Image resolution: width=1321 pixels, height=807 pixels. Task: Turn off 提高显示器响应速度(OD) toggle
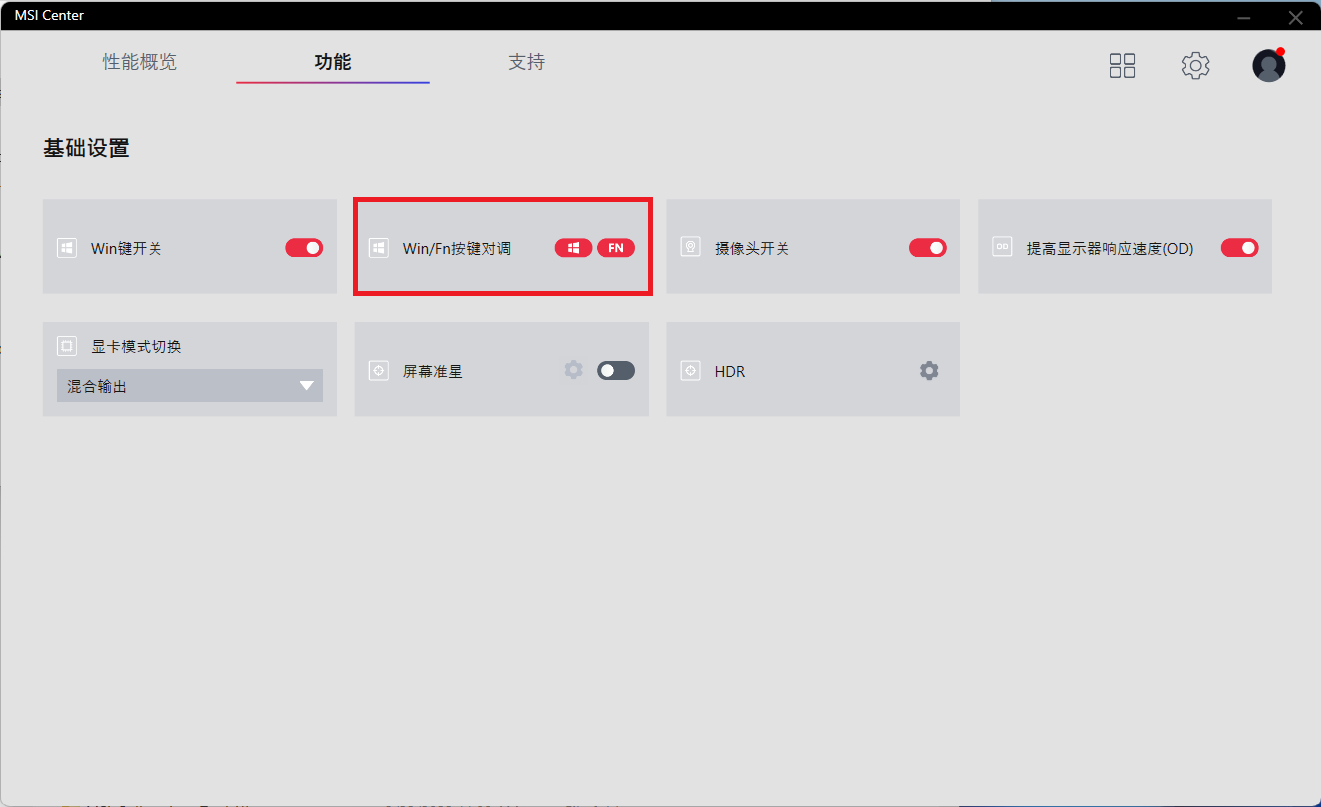tap(1239, 248)
